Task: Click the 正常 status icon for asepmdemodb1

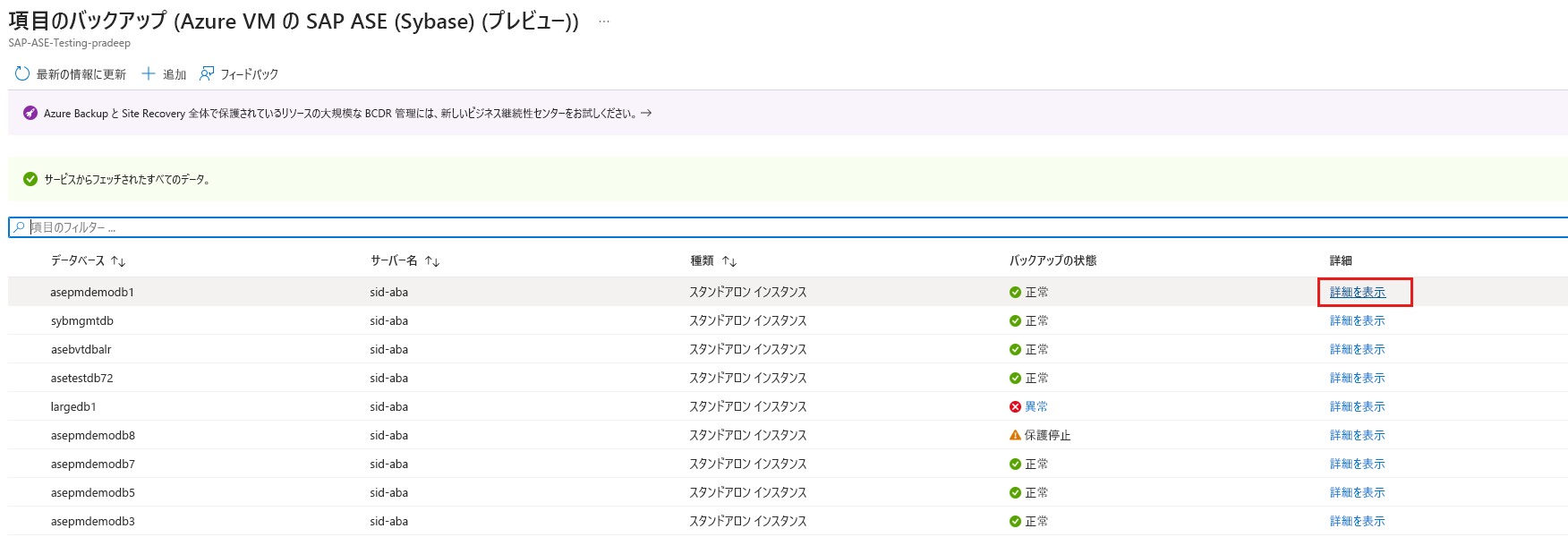Action: click(x=1015, y=292)
